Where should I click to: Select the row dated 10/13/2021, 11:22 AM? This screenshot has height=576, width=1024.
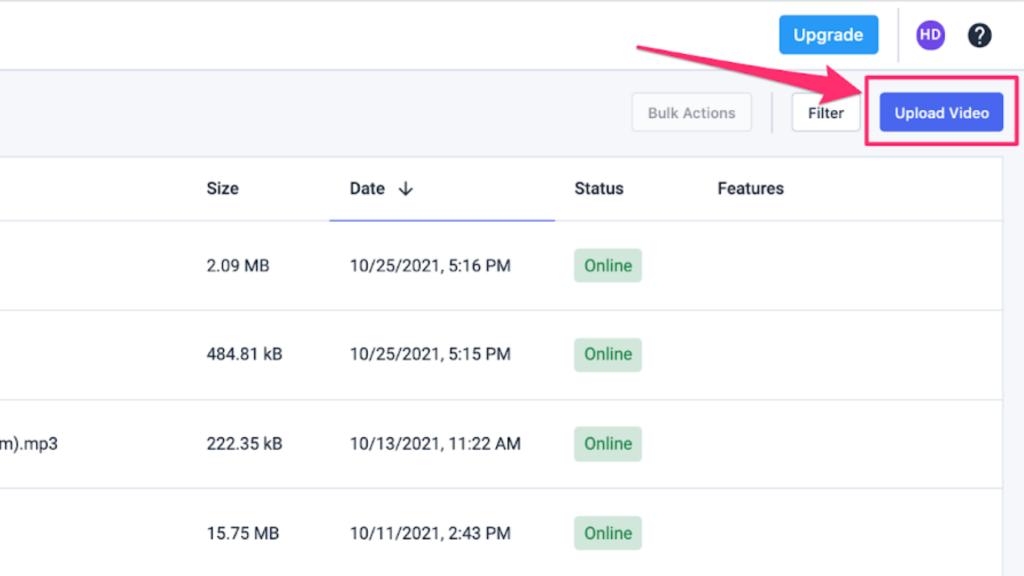click(501, 444)
